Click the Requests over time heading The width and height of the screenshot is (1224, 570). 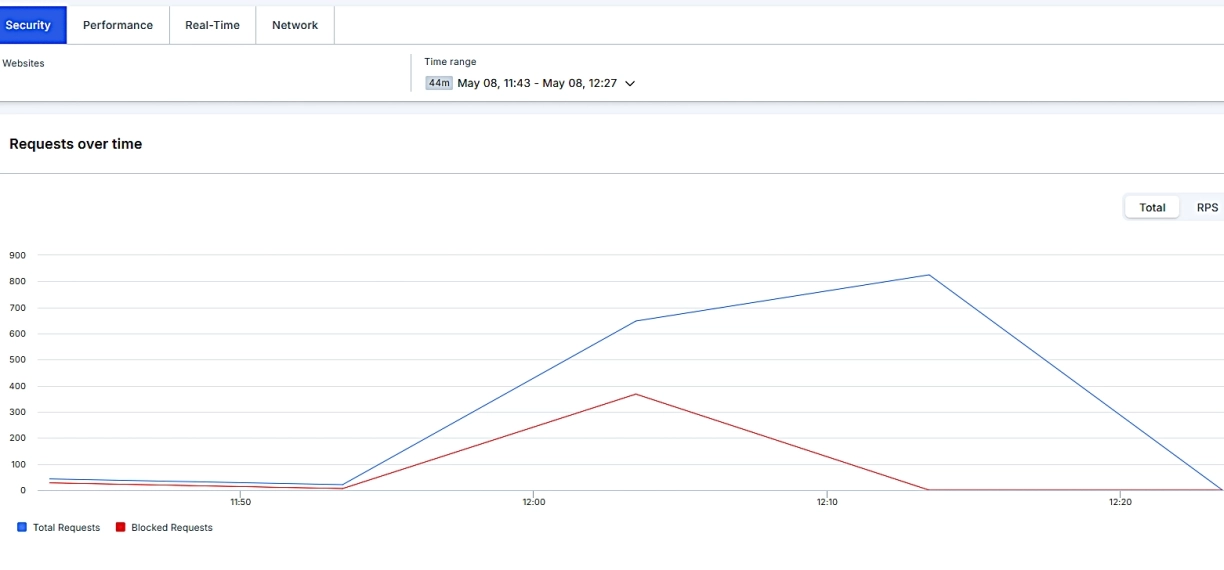point(76,144)
